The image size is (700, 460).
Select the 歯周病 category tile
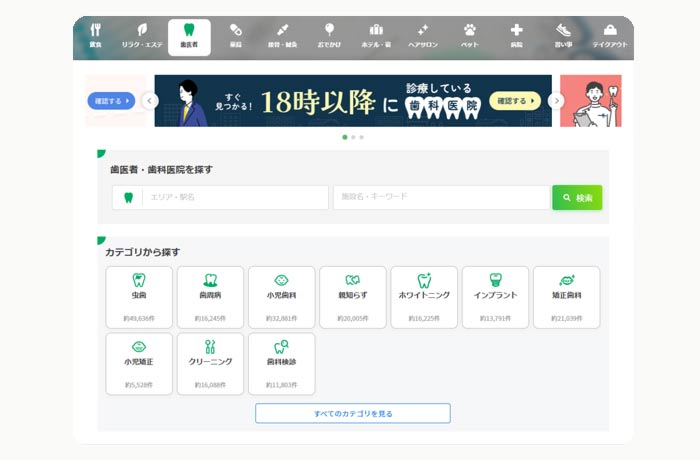[x=210, y=297]
